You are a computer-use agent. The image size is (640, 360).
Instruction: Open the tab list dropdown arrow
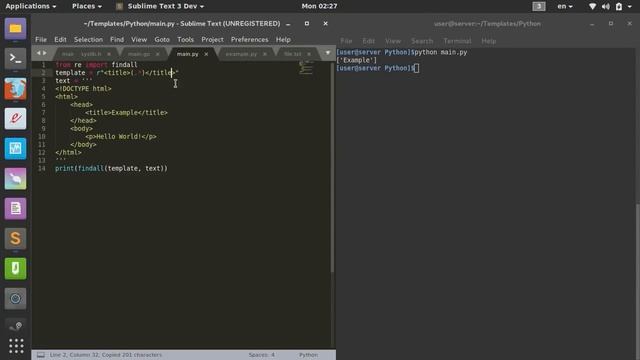[x=327, y=53]
